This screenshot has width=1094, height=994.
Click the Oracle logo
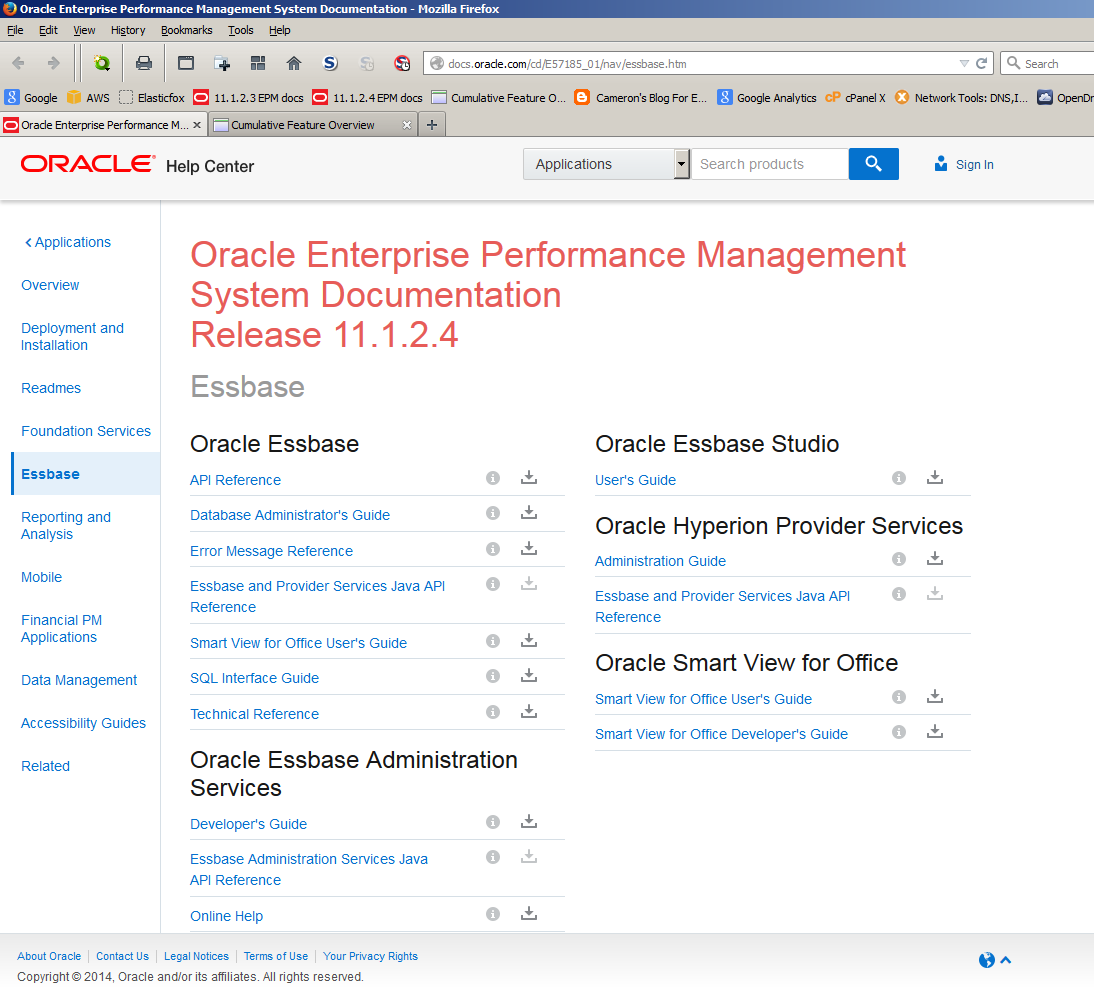(x=88, y=164)
